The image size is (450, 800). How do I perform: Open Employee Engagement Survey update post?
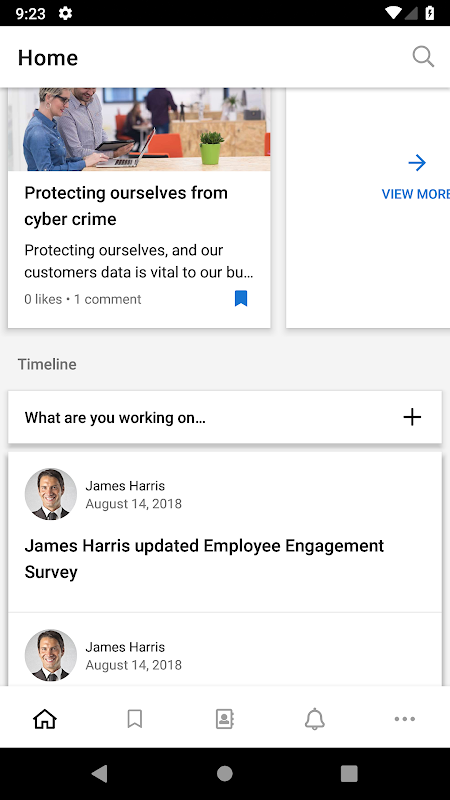tap(204, 559)
